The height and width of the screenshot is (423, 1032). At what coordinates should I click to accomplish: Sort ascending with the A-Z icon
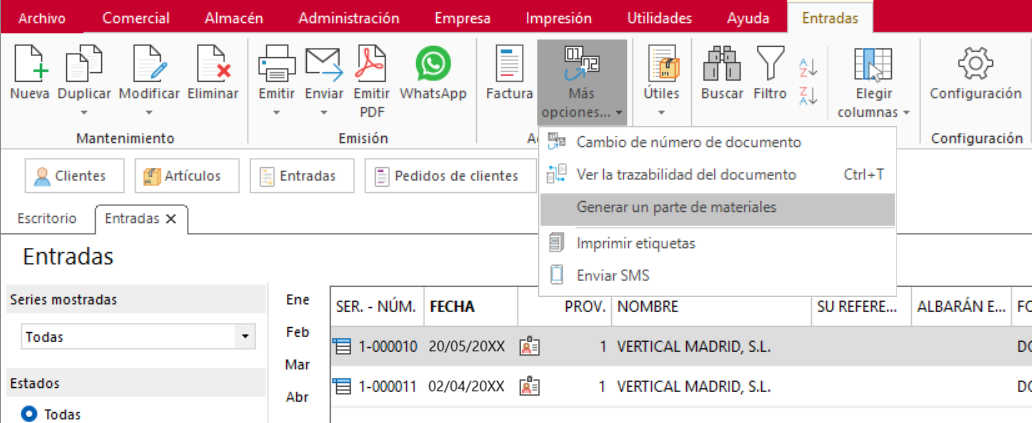tap(808, 66)
